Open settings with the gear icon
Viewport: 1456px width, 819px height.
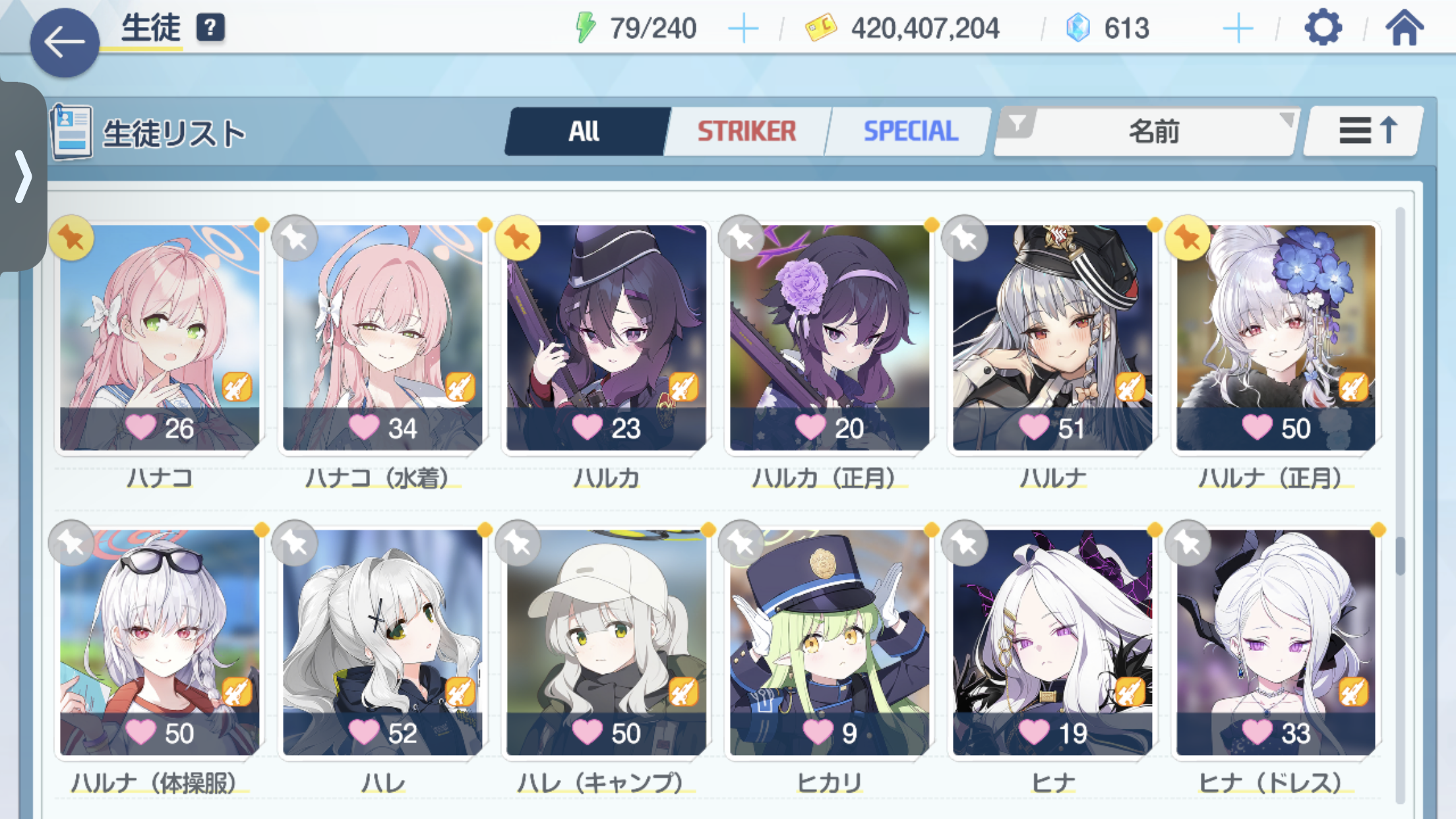pos(1323,28)
